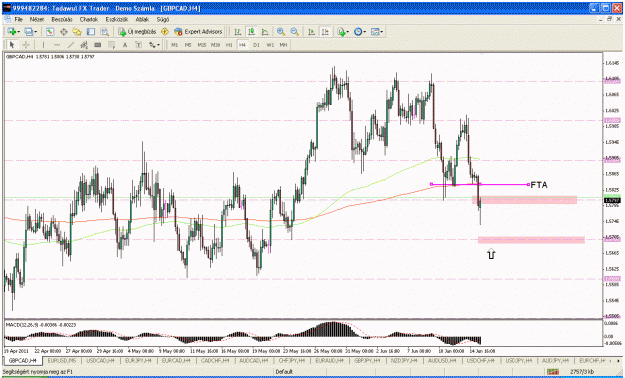The width and height of the screenshot is (625, 378).
Task: Switch chart to line chart type
Action: click(265, 32)
